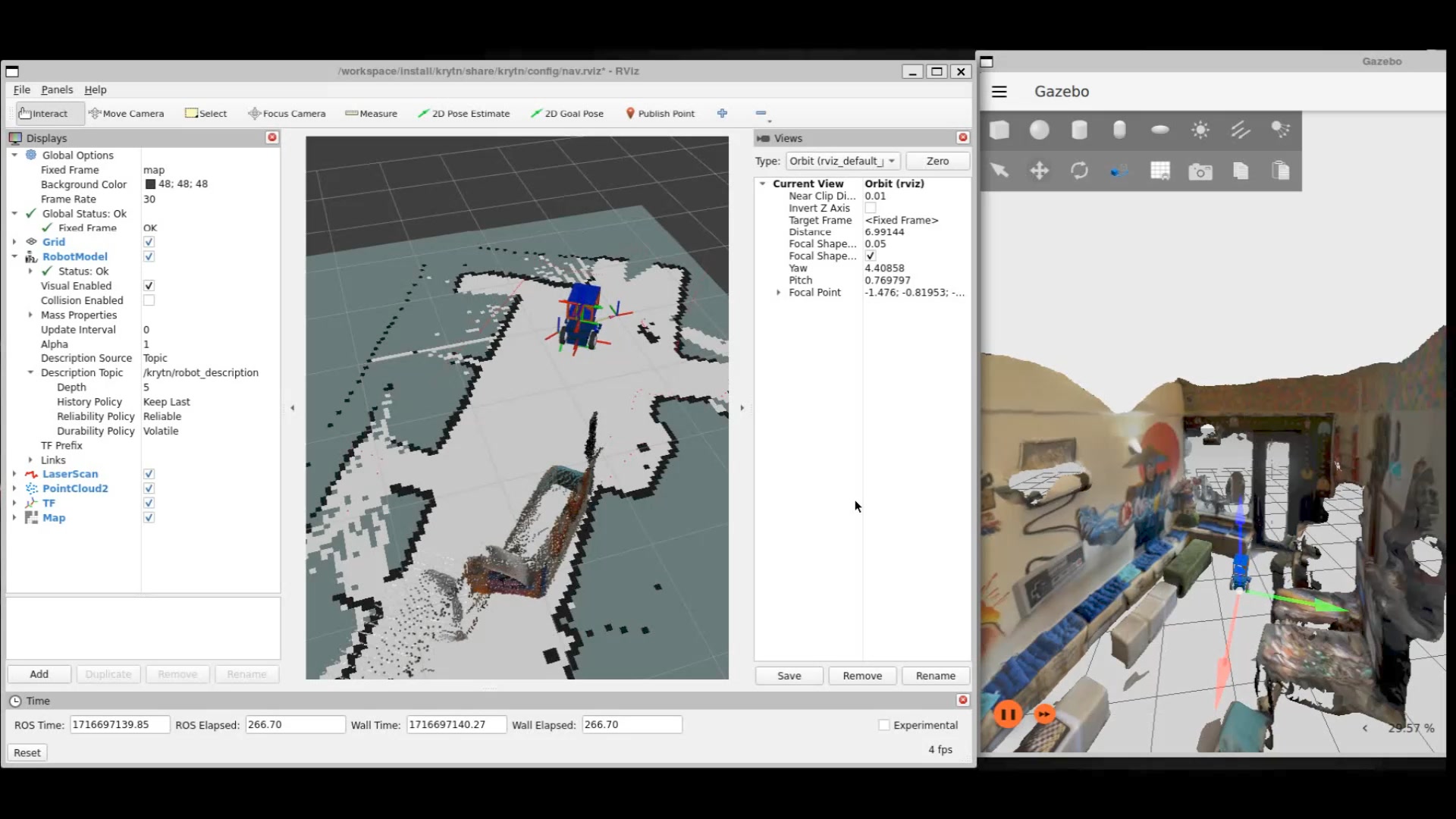Select the Gazebo translate mode icon
This screenshot has width=1456, height=819.
coord(1040,171)
